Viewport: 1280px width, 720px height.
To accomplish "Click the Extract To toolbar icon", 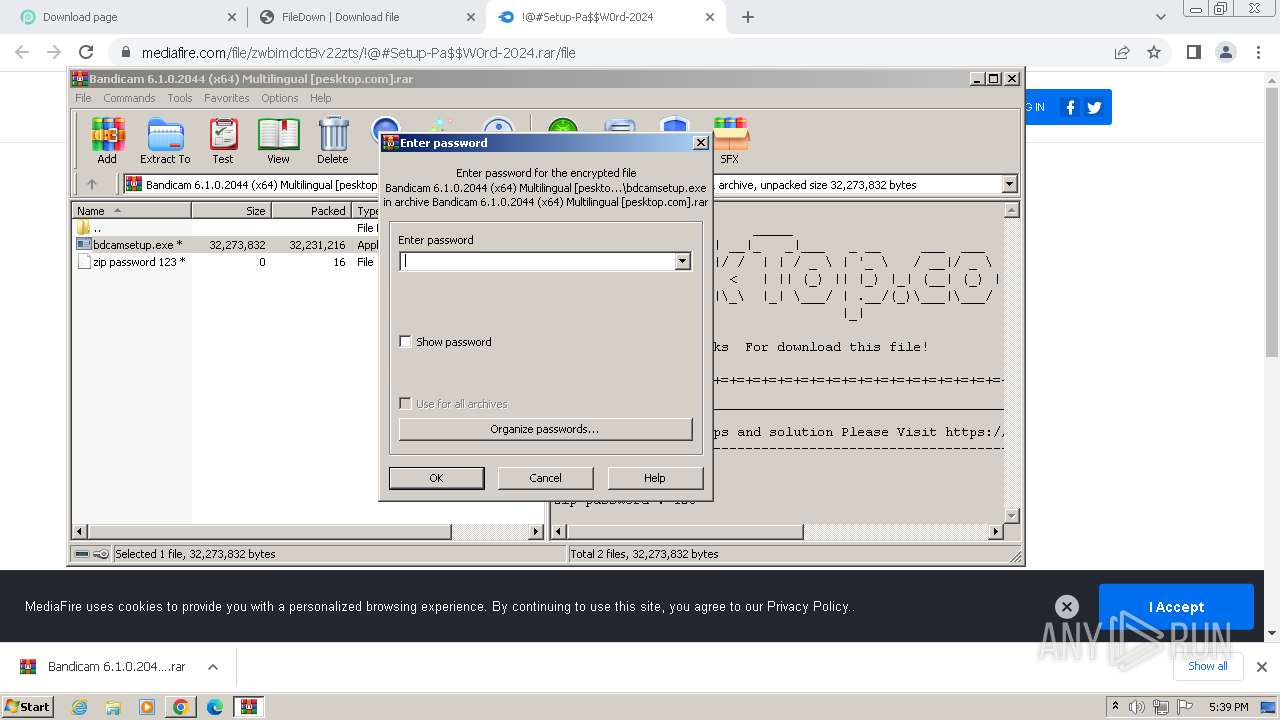I will (x=165, y=141).
